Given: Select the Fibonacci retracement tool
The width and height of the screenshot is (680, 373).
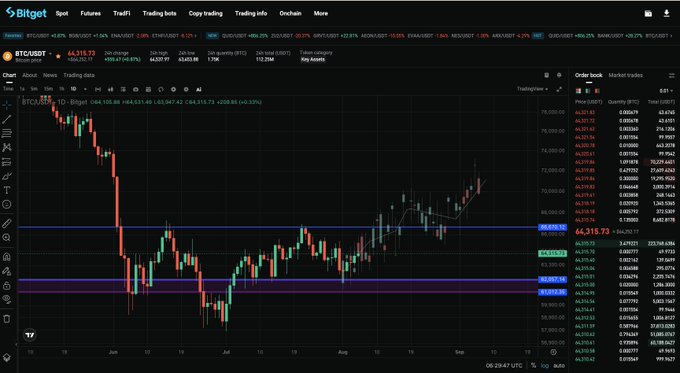Looking at the screenshot, I should [7, 133].
